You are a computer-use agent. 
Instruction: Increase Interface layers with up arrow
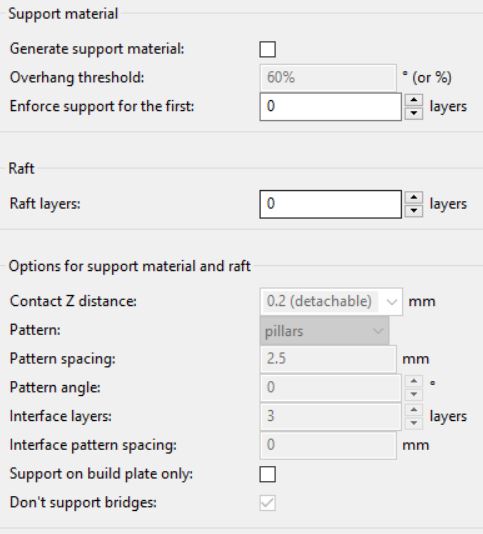[x=414, y=410]
